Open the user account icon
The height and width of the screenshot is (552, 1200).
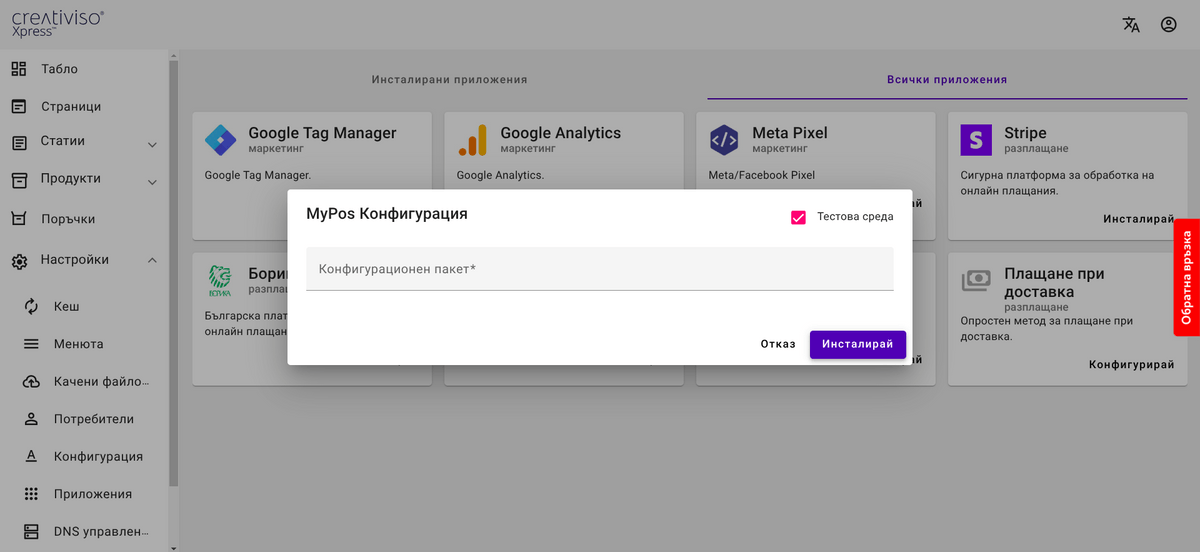[x=1168, y=25]
